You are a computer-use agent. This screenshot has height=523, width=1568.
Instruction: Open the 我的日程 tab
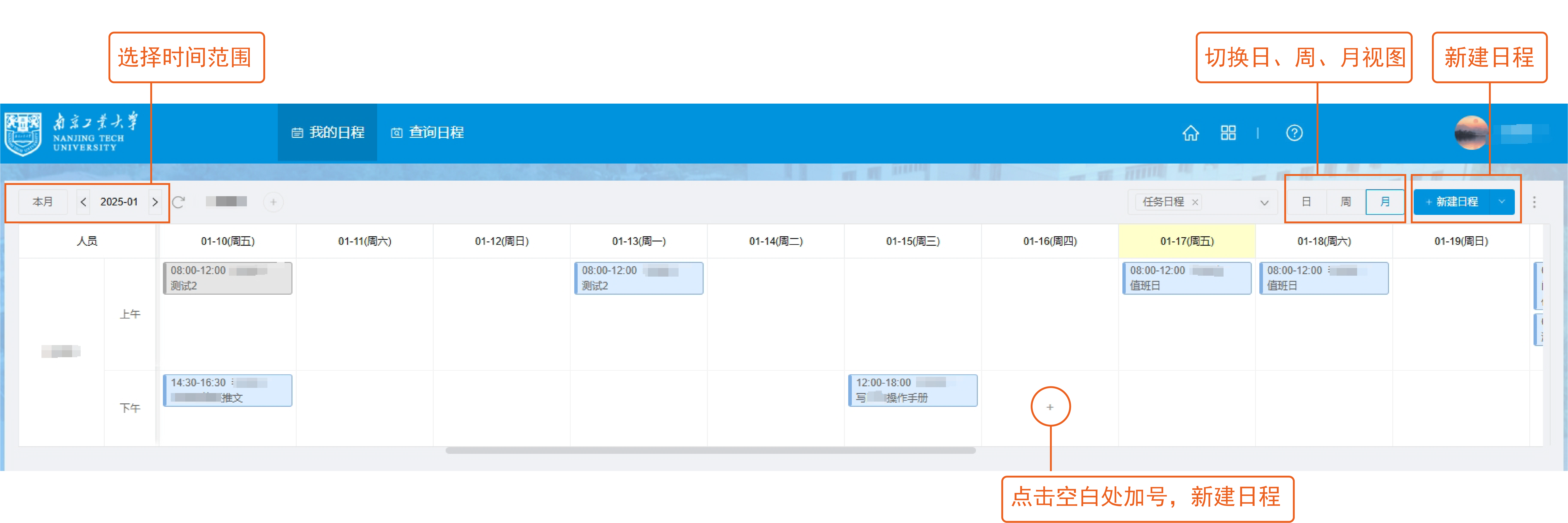(x=328, y=133)
